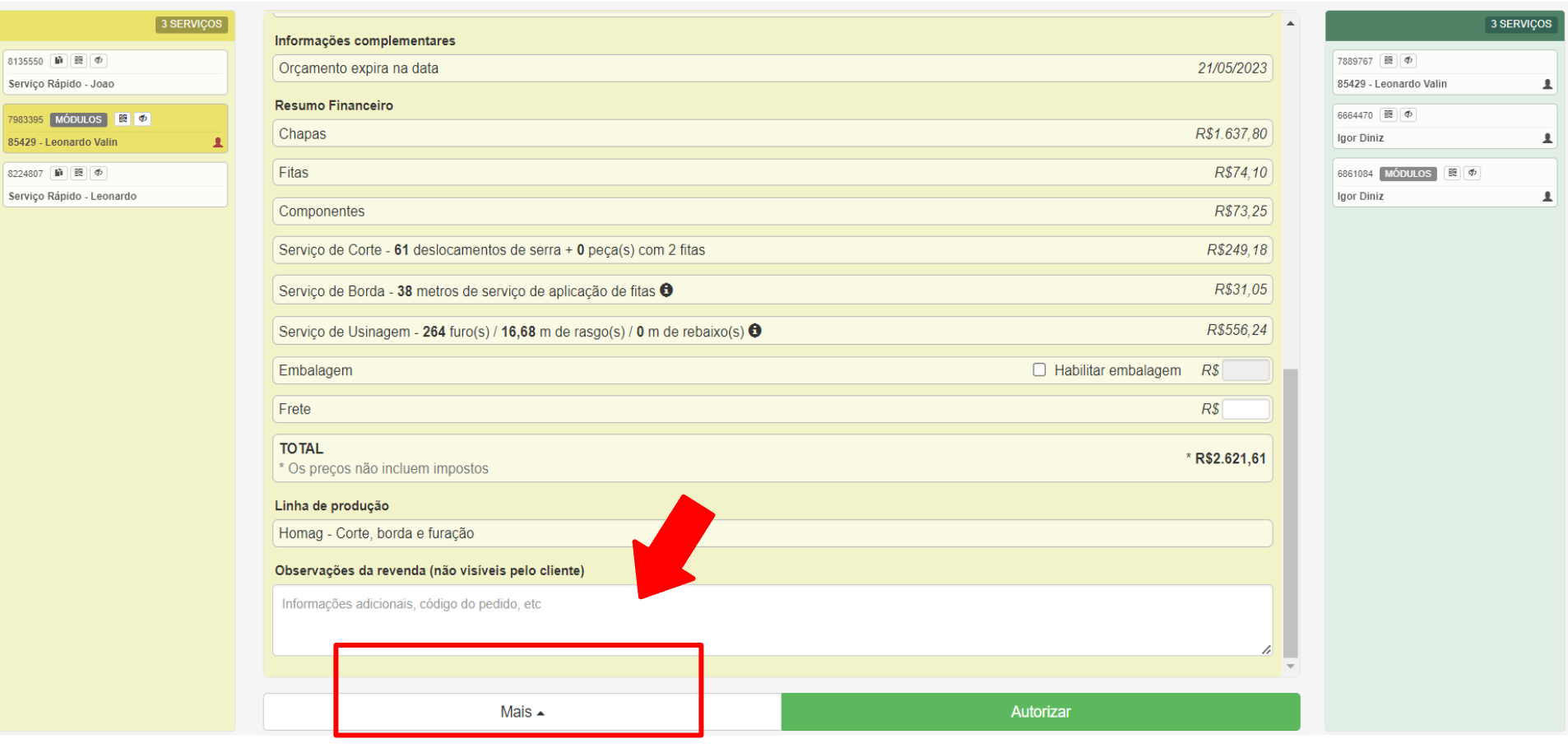Image resolution: width=1568 pixels, height=748 pixels.
Task: Click the QR code icon on card 7889767
Action: point(1389,60)
